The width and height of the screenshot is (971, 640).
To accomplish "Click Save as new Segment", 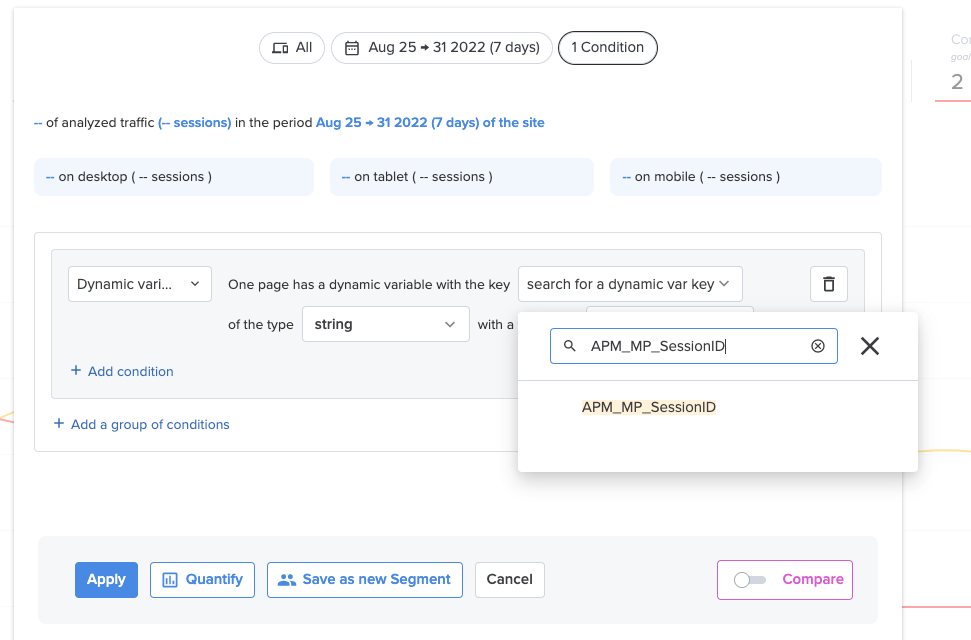I will tap(365, 580).
